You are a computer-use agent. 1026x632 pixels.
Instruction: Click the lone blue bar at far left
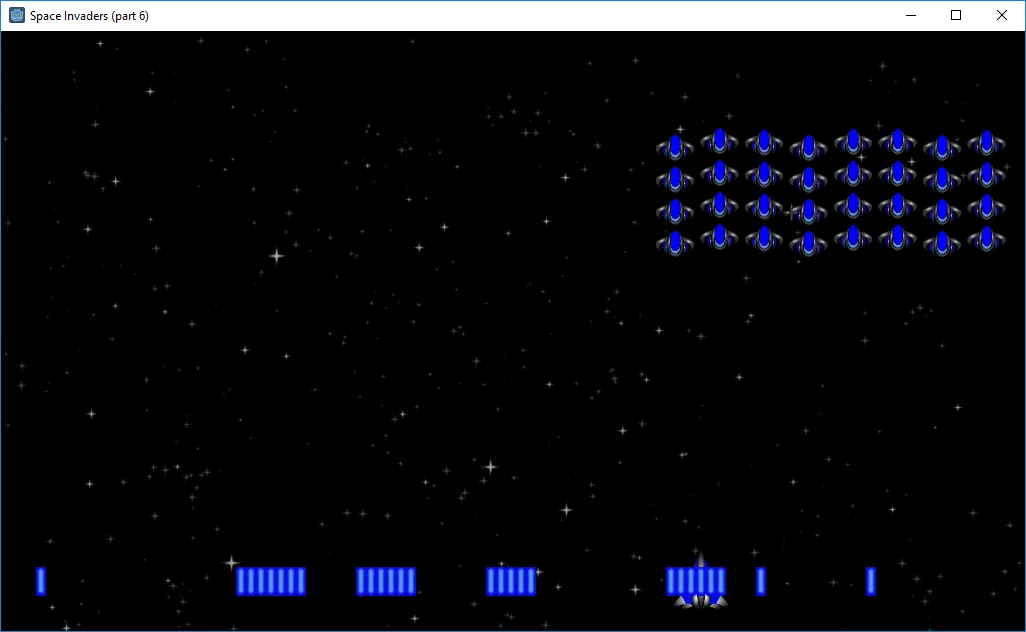(x=41, y=581)
